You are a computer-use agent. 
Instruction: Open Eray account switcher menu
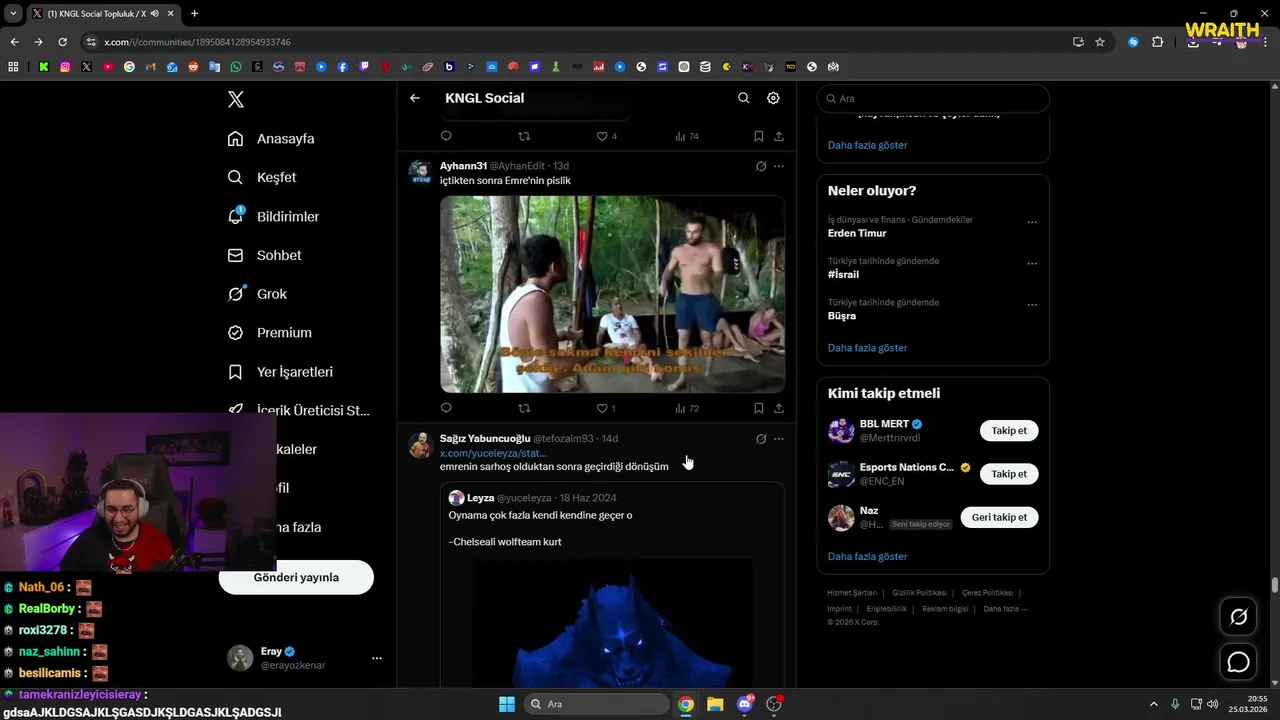[x=377, y=658]
